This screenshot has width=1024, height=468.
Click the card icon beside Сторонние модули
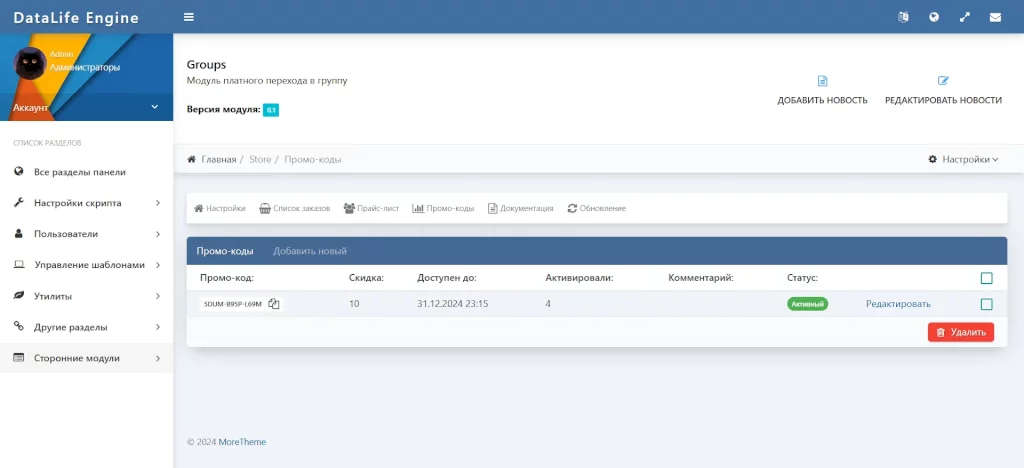18,358
